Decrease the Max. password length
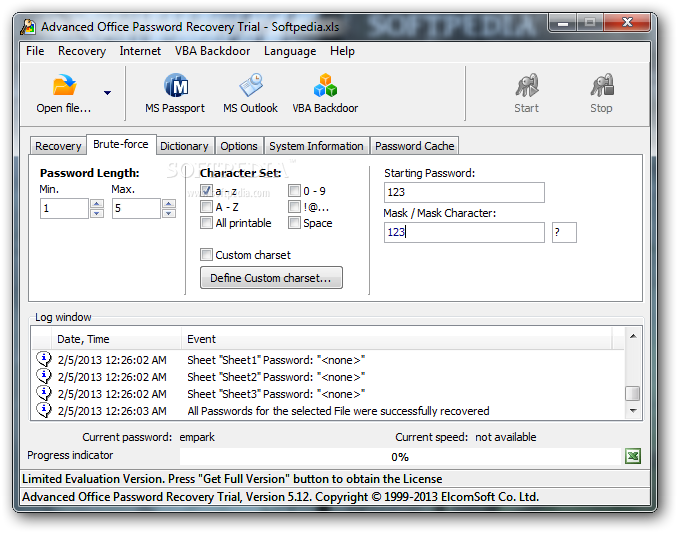The width and height of the screenshot is (678, 533). (169, 213)
